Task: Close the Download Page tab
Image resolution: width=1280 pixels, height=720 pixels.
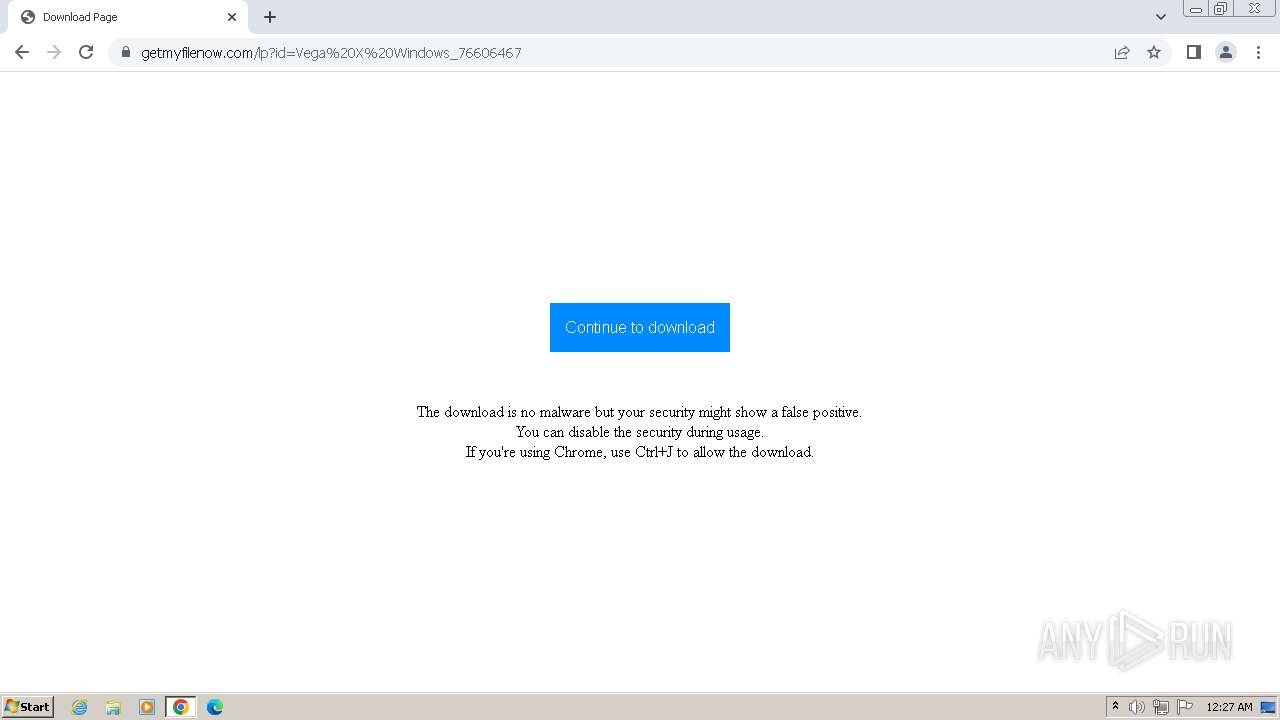Action: click(232, 17)
